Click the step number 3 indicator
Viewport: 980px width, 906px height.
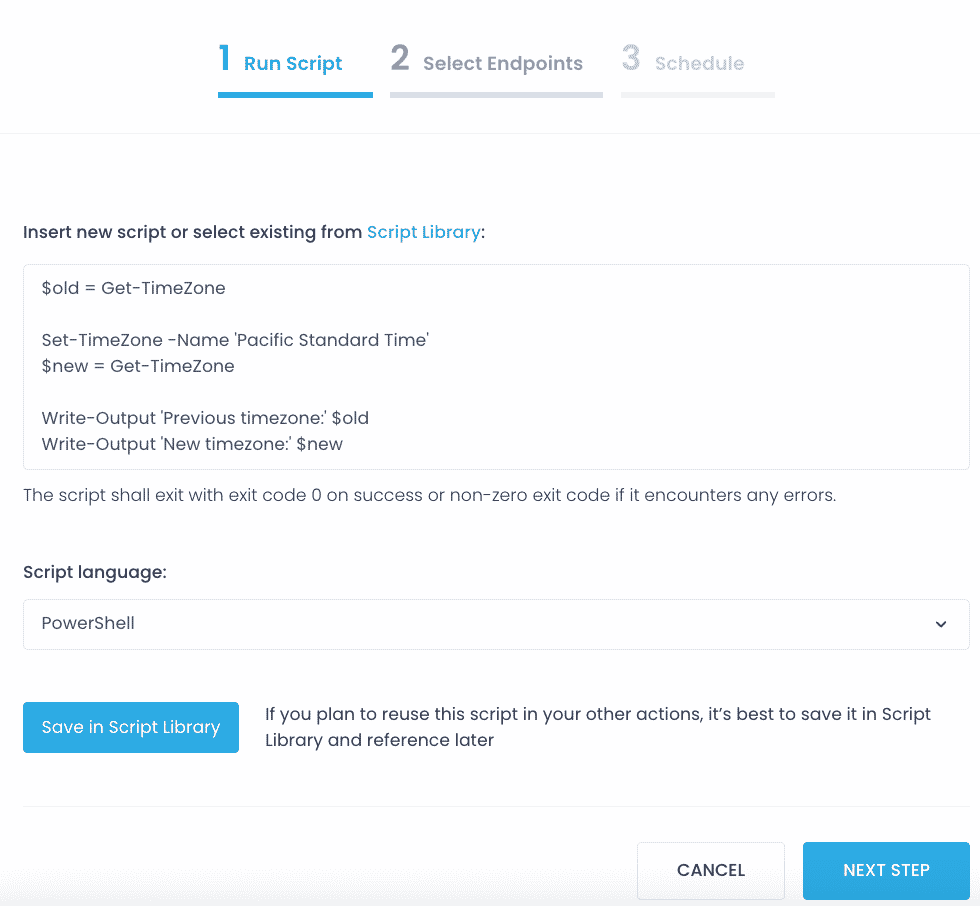coord(630,59)
